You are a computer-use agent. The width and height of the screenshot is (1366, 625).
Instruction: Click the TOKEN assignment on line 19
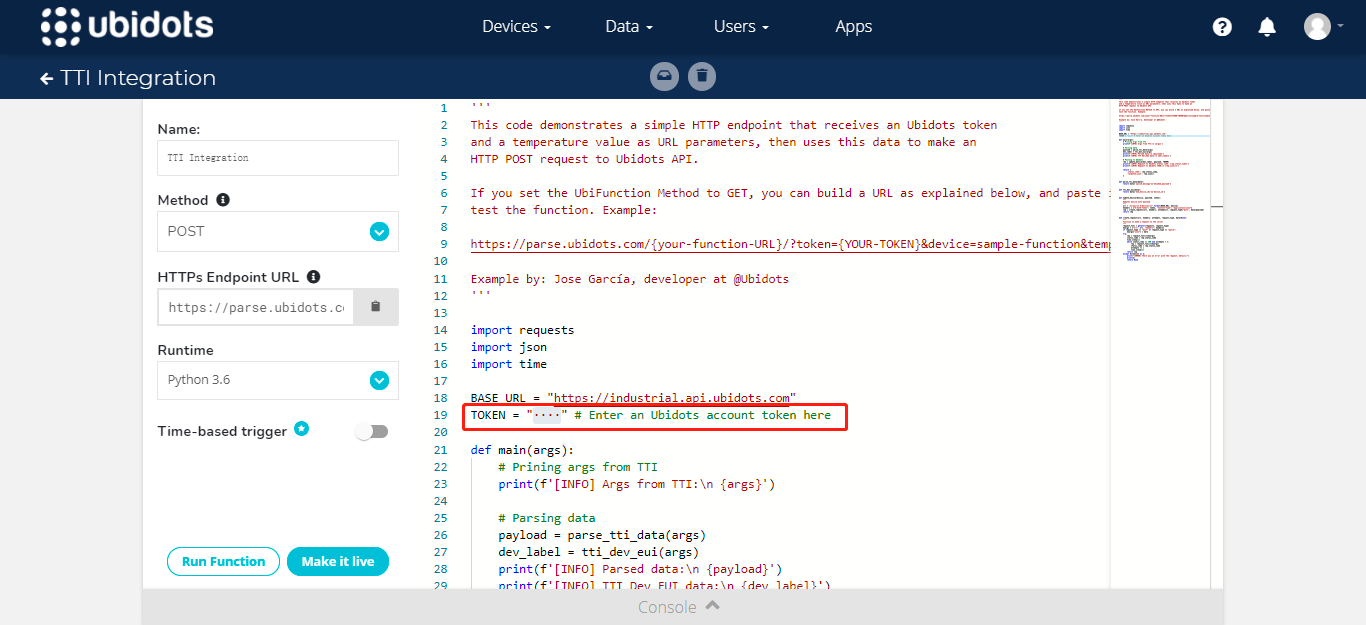pos(651,415)
